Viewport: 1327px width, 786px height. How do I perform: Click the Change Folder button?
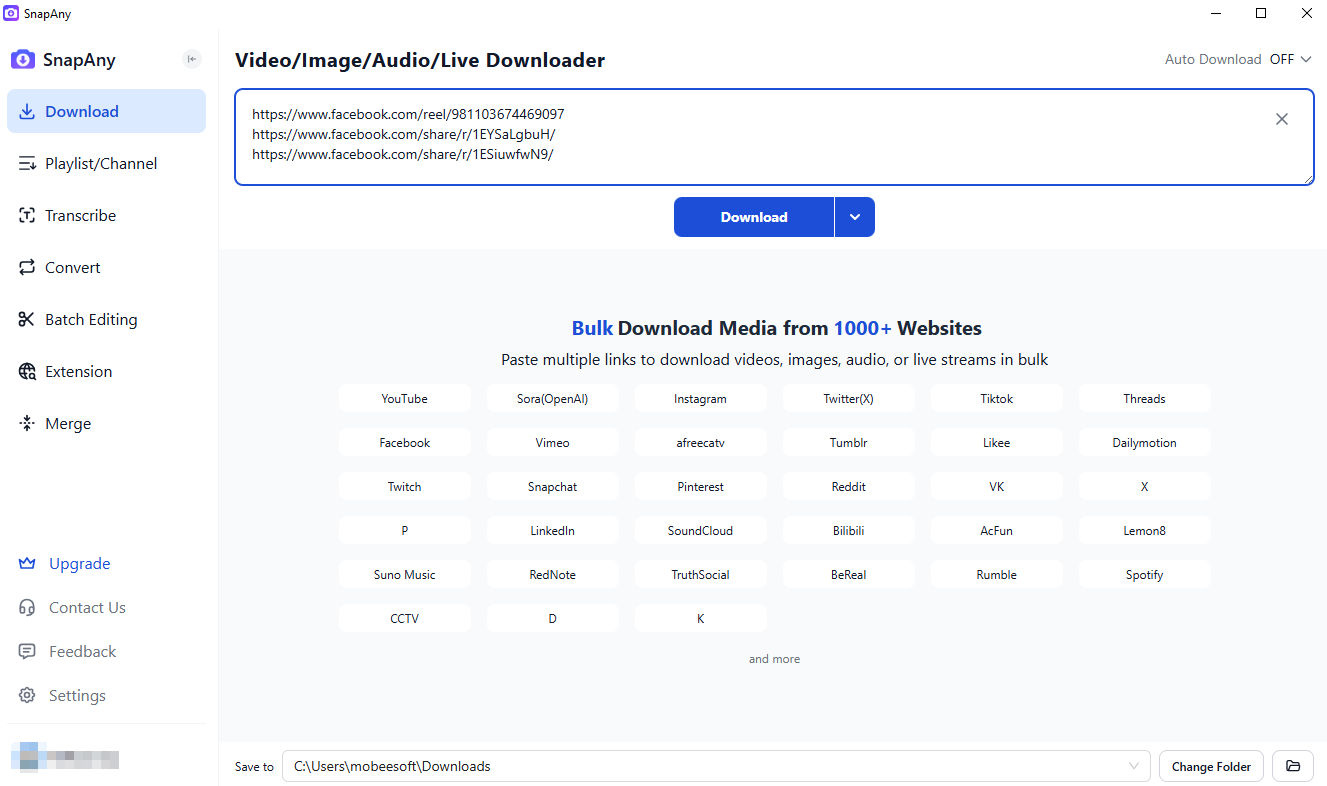(x=1211, y=767)
